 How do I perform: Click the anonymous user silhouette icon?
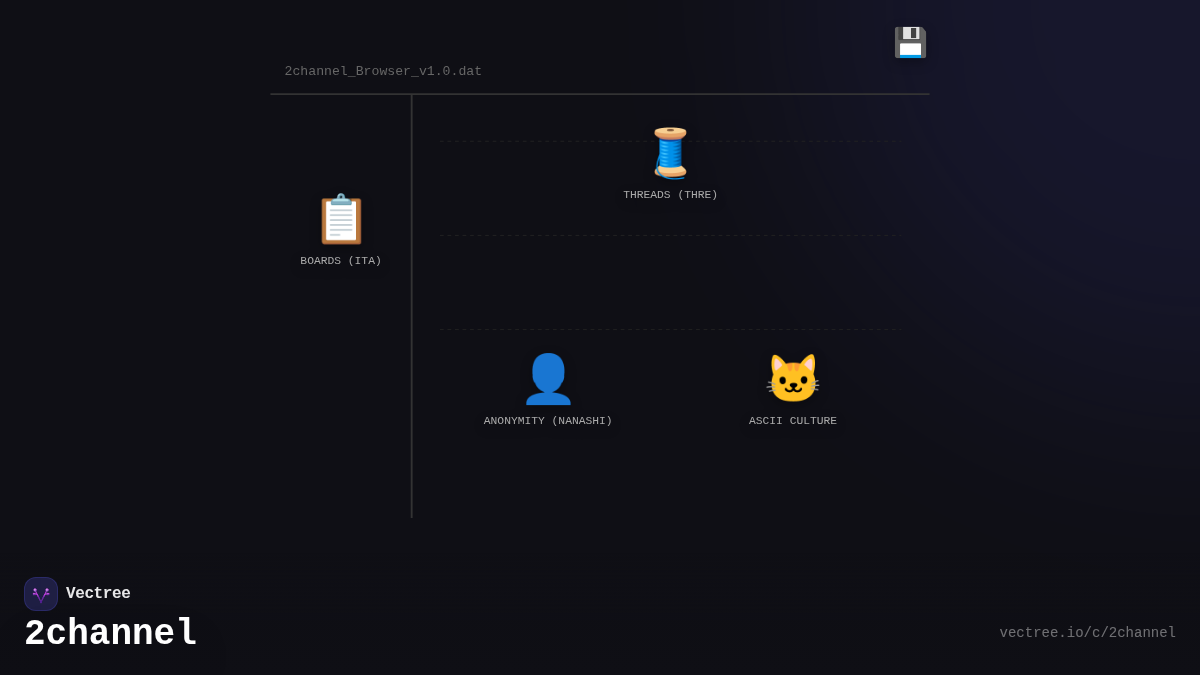point(548,380)
